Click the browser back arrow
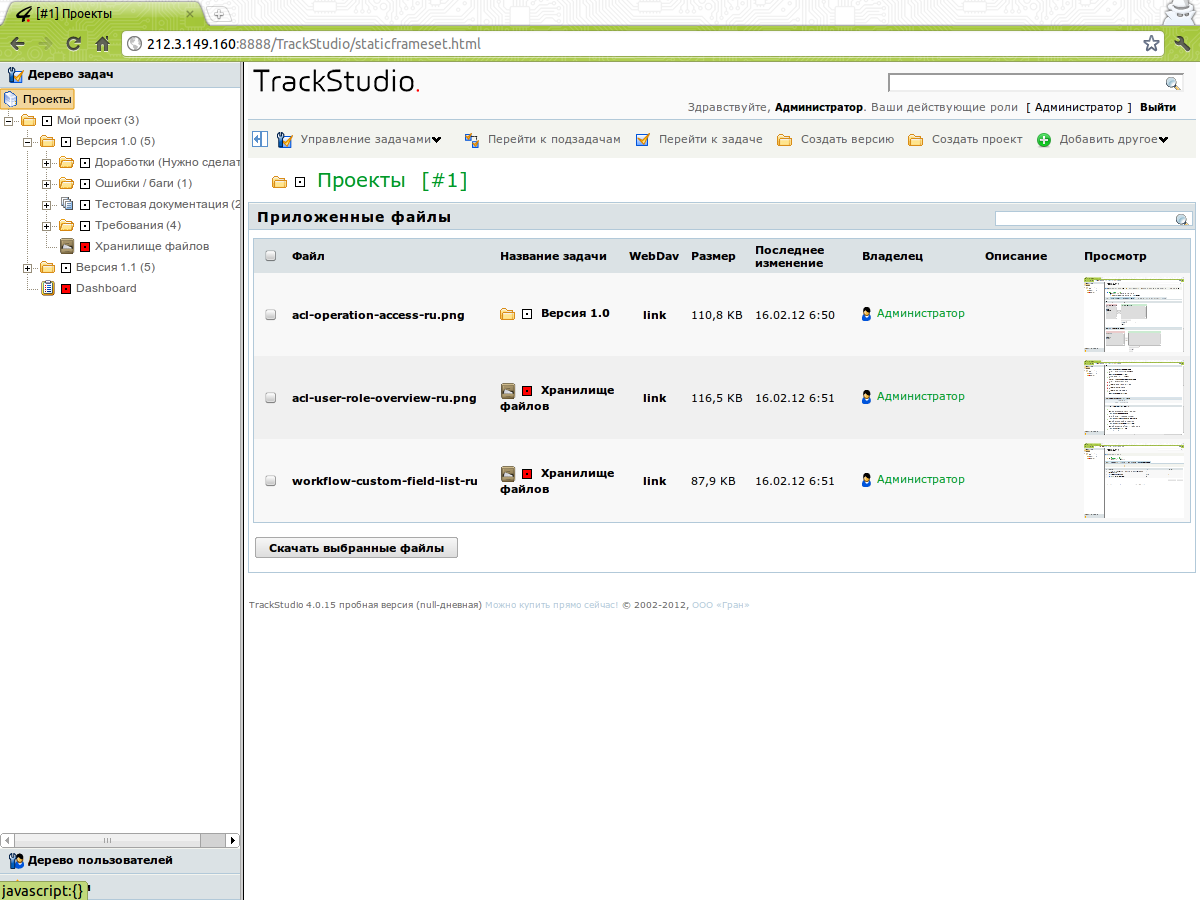Image resolution: width=1200 pixels, height=900 pixels. (x=17, y=43)
